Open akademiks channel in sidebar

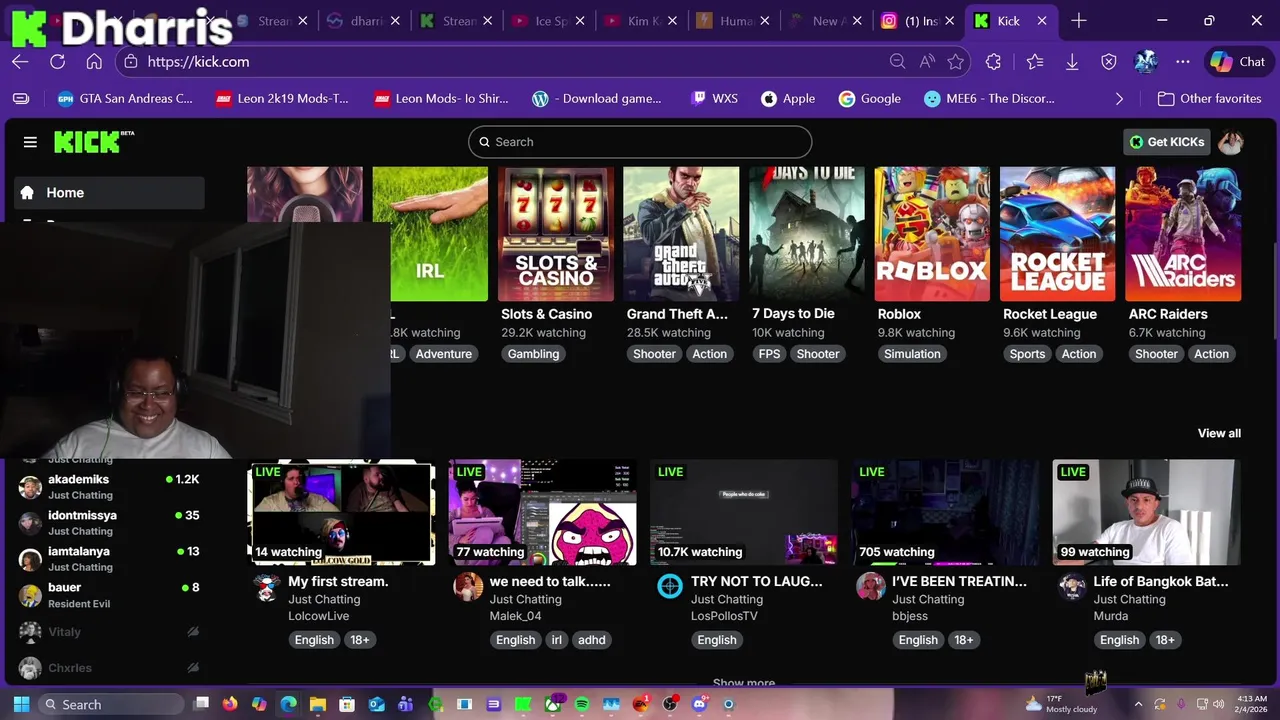[x=109, y=486]
